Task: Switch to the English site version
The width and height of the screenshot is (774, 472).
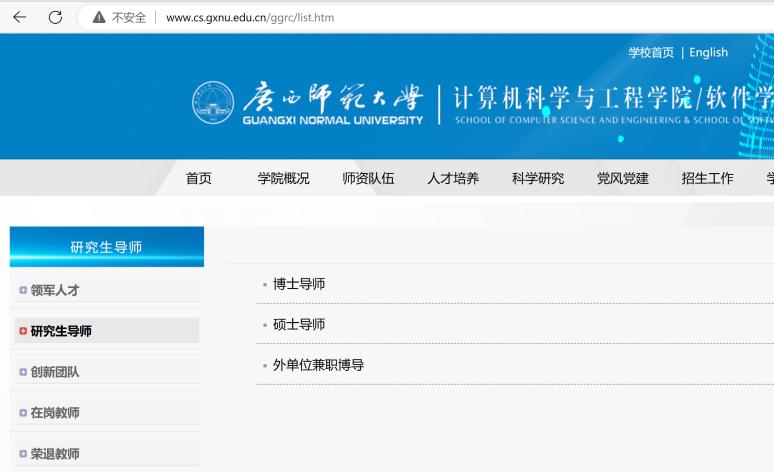Action: click(x=708, y=52)
